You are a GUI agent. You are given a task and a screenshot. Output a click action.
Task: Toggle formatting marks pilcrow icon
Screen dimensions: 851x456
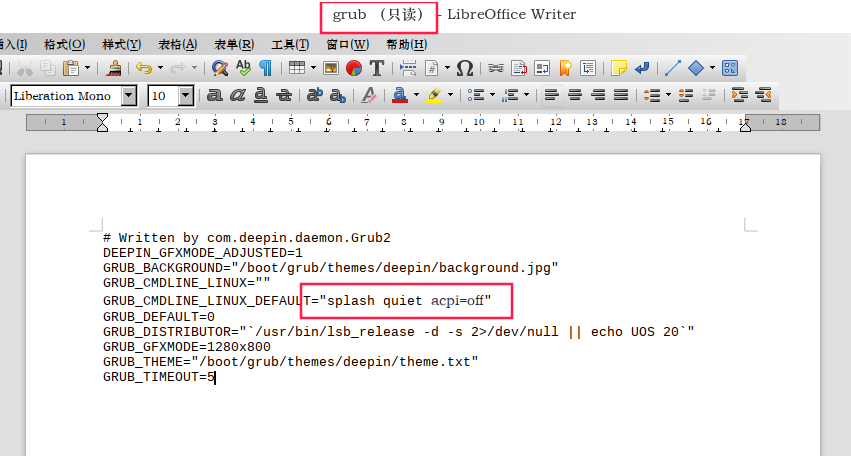click(x=265, y=68)
